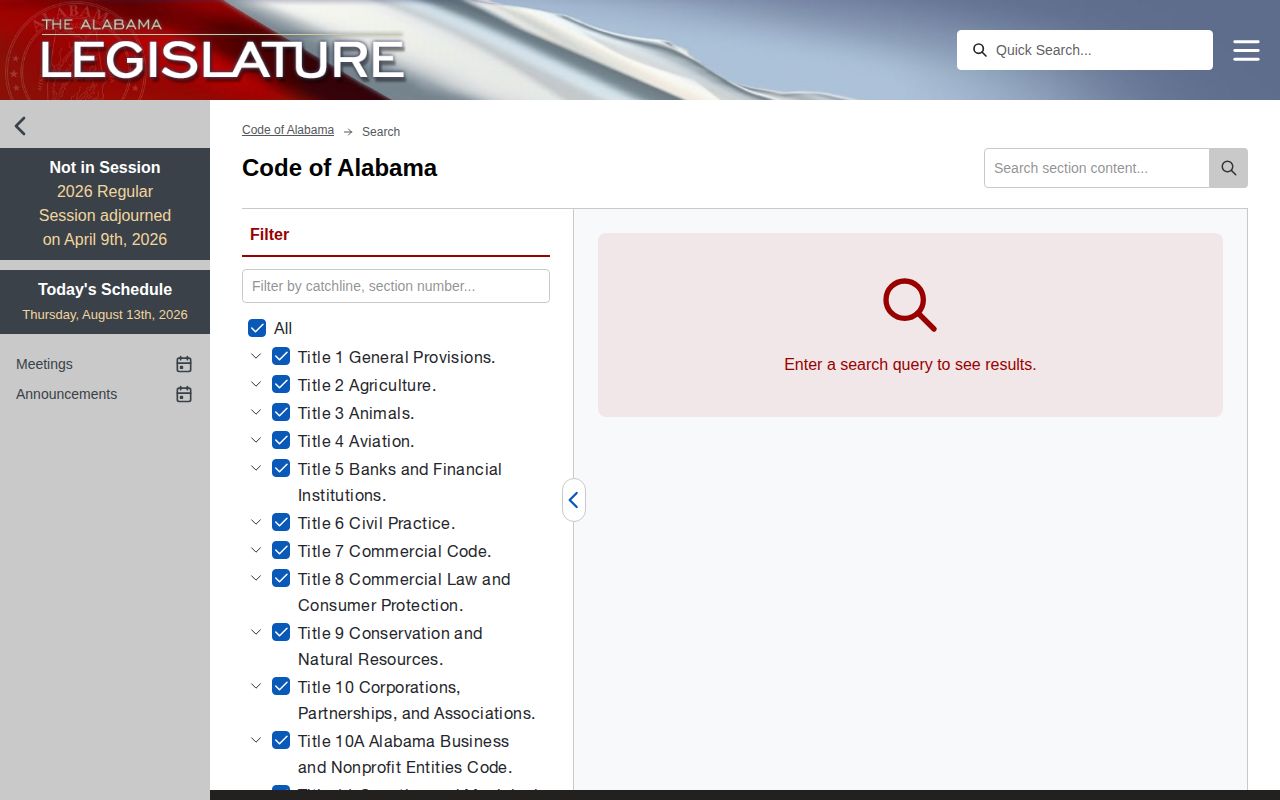Collapse the left sidebar with back chevron
The width and height of the screenshot is (1280, 800).
coord(20,125)
